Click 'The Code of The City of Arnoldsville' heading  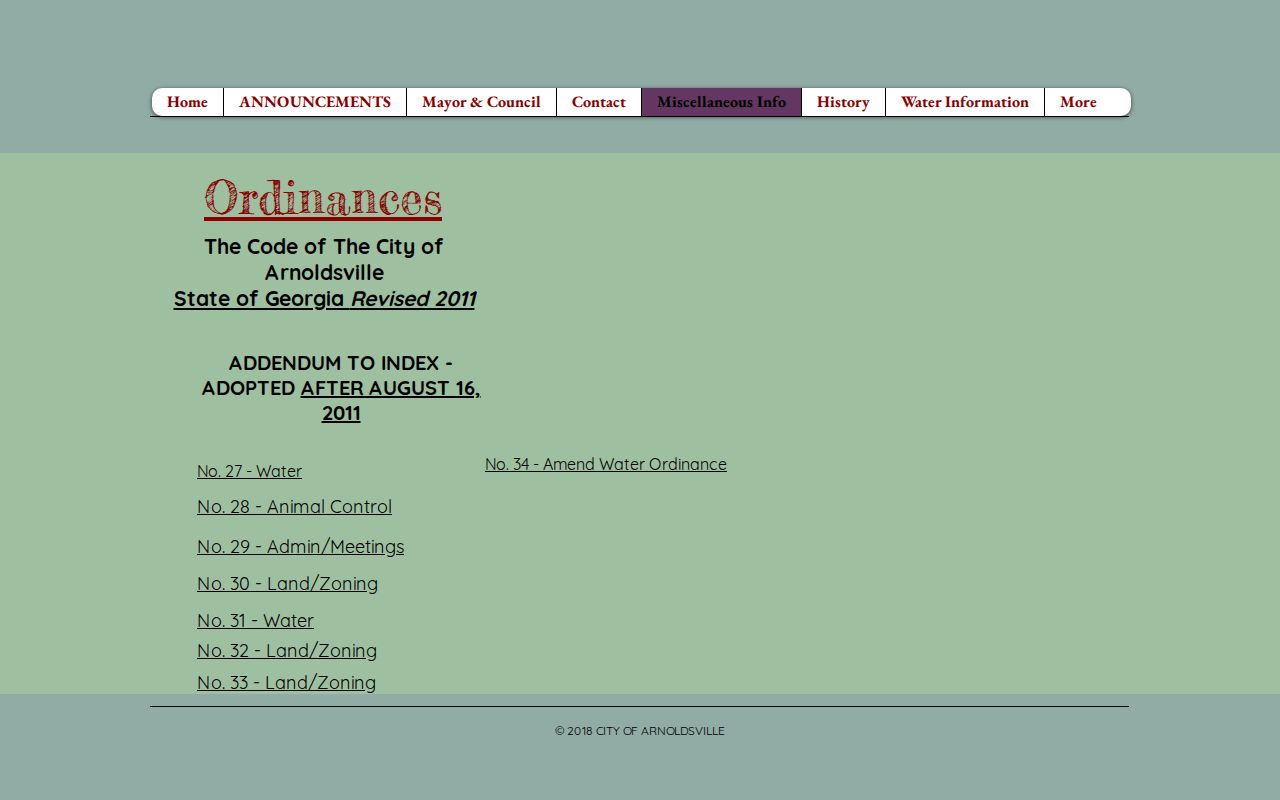[x=324, y=259]
